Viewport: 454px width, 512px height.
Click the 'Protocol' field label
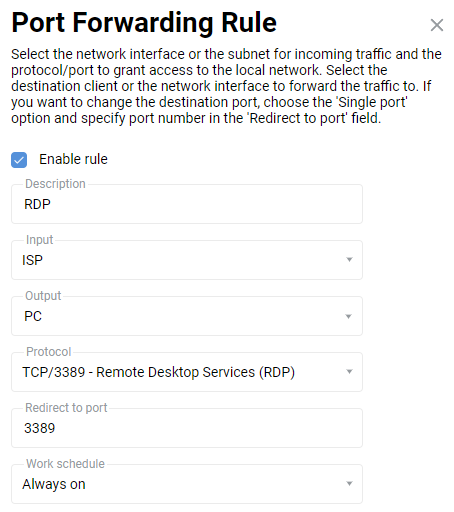coord(49,352)
